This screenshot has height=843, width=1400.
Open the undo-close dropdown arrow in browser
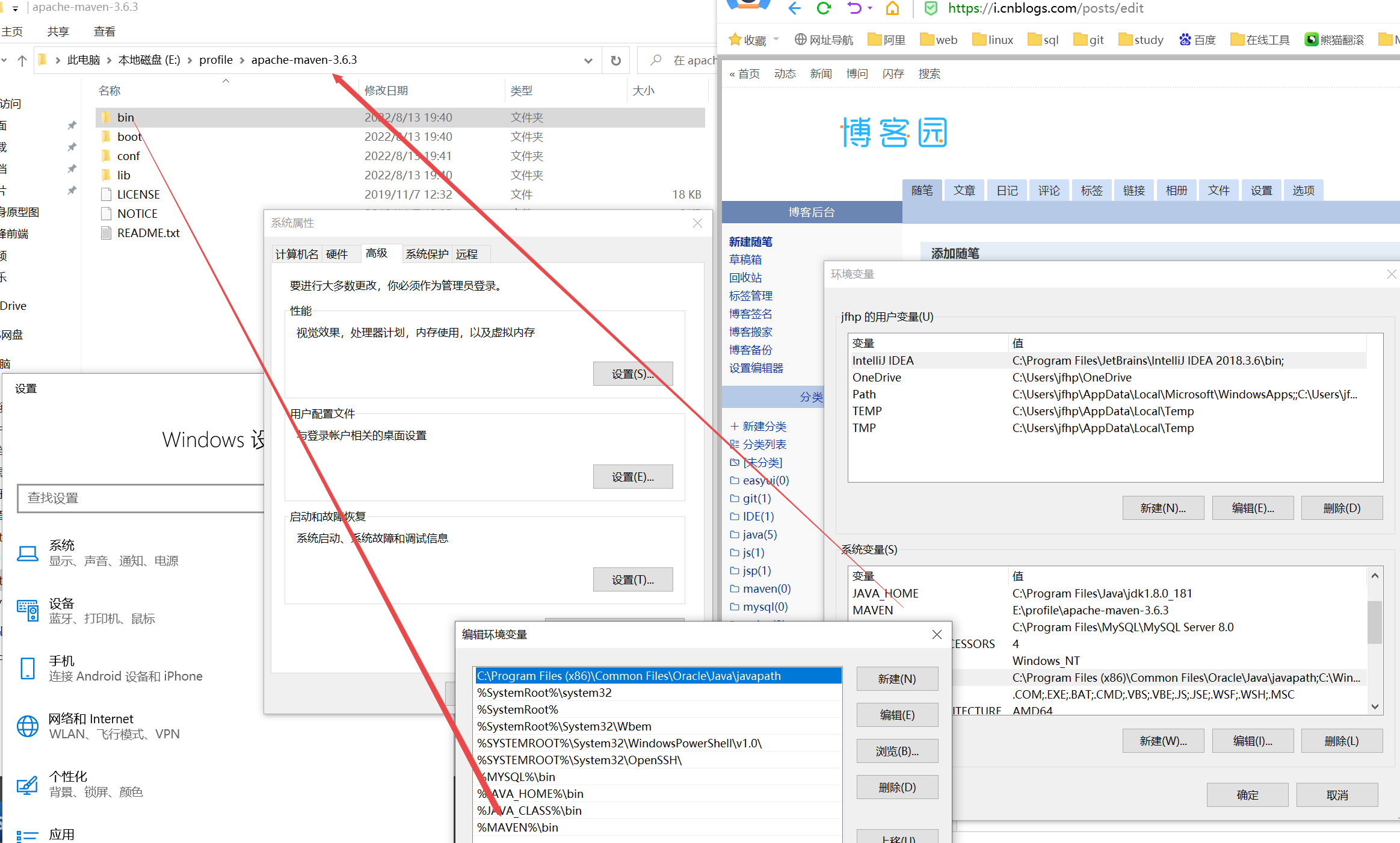[x=870, y=8]
